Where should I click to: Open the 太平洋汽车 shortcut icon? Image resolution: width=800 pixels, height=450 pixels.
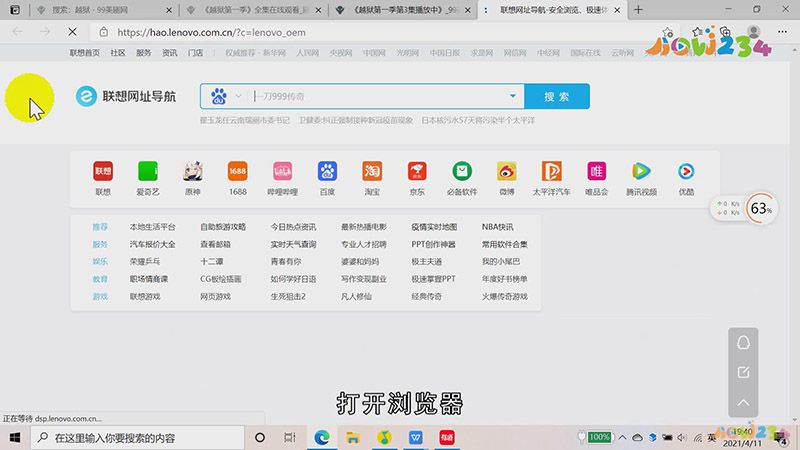552,171
